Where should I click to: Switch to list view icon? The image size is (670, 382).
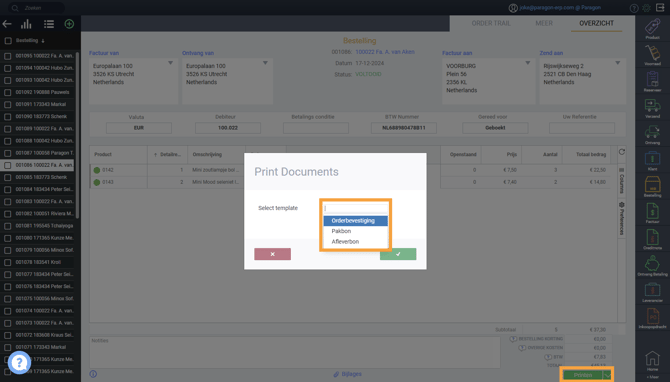[49, 24]
